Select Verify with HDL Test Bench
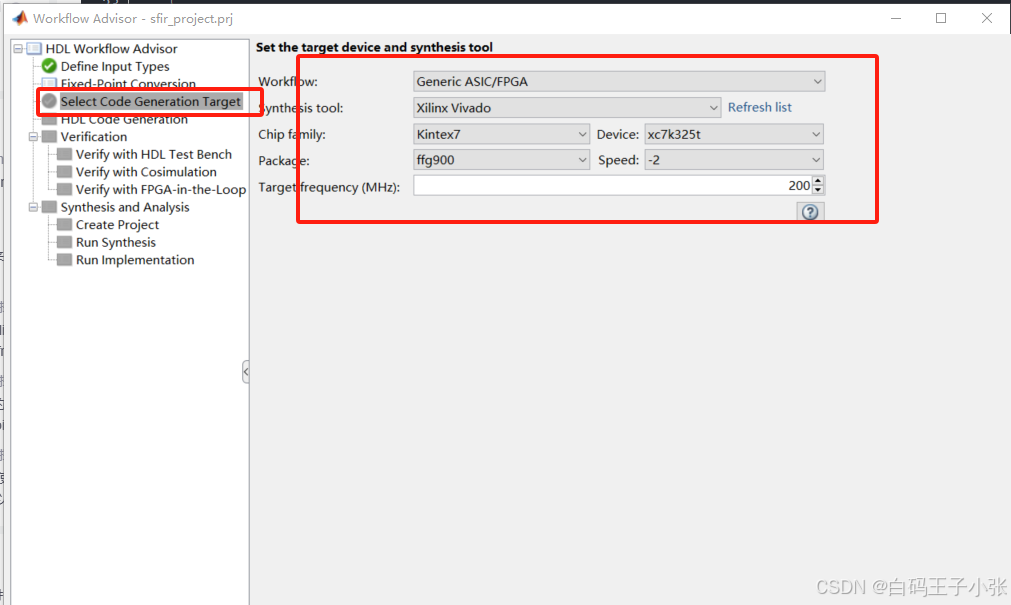This screenshot has height=605, width=1011. coord(153,154)
